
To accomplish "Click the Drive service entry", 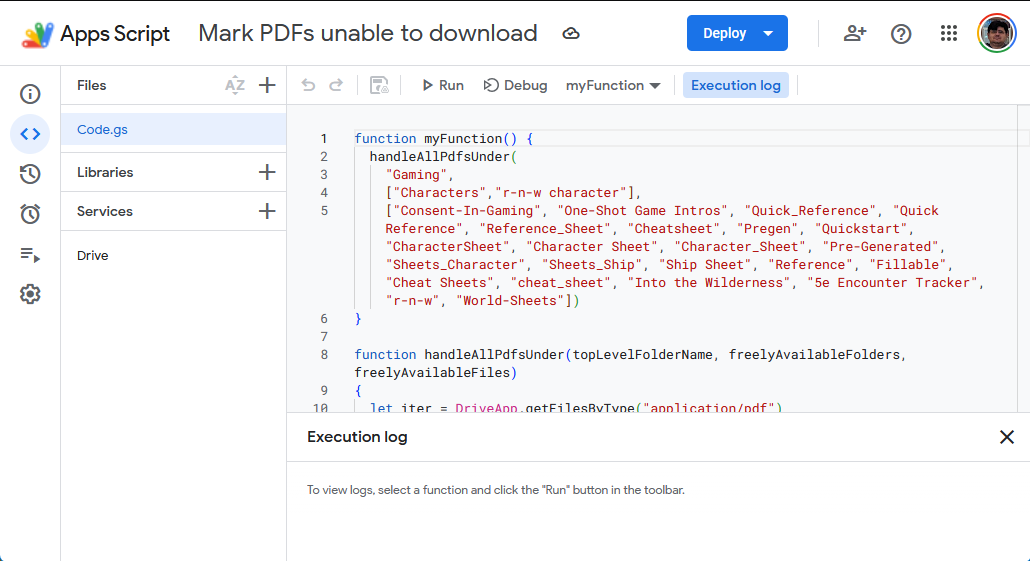I will 93,256.
